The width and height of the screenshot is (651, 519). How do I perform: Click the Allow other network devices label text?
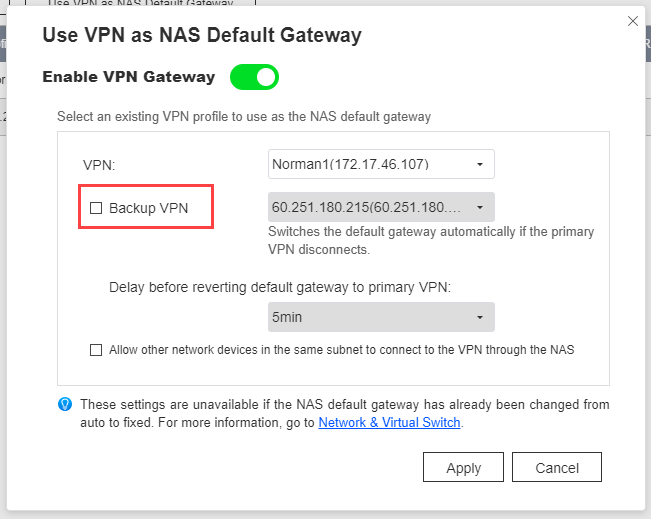342,350
